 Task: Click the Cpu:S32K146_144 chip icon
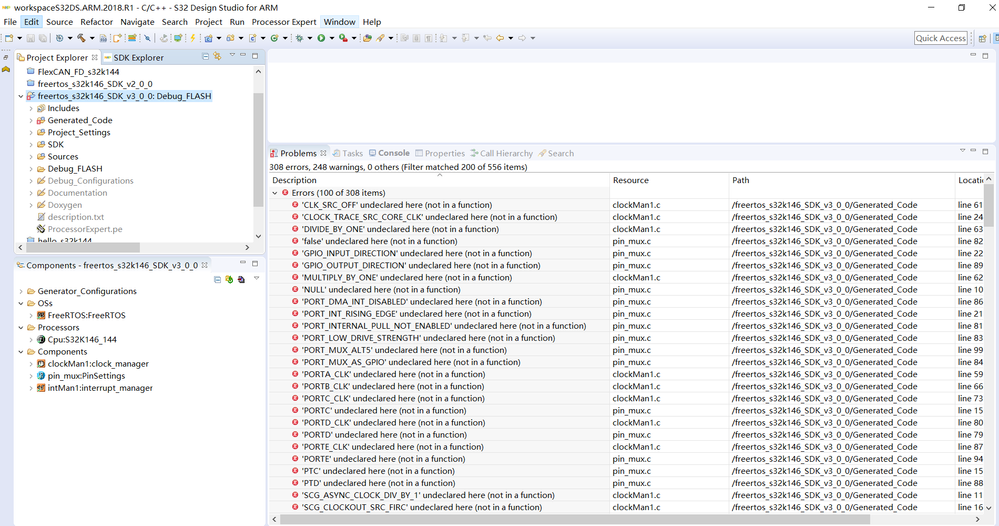tap(41, 339)
